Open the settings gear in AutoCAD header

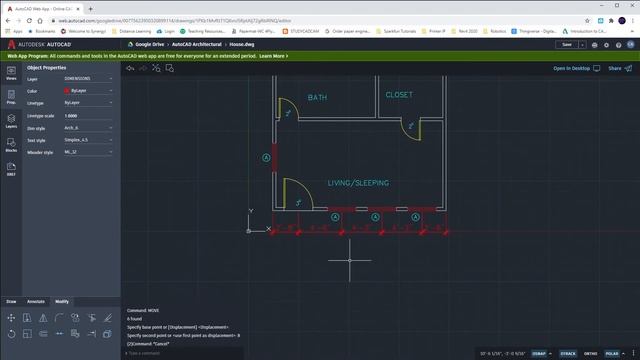pos(607,45)
